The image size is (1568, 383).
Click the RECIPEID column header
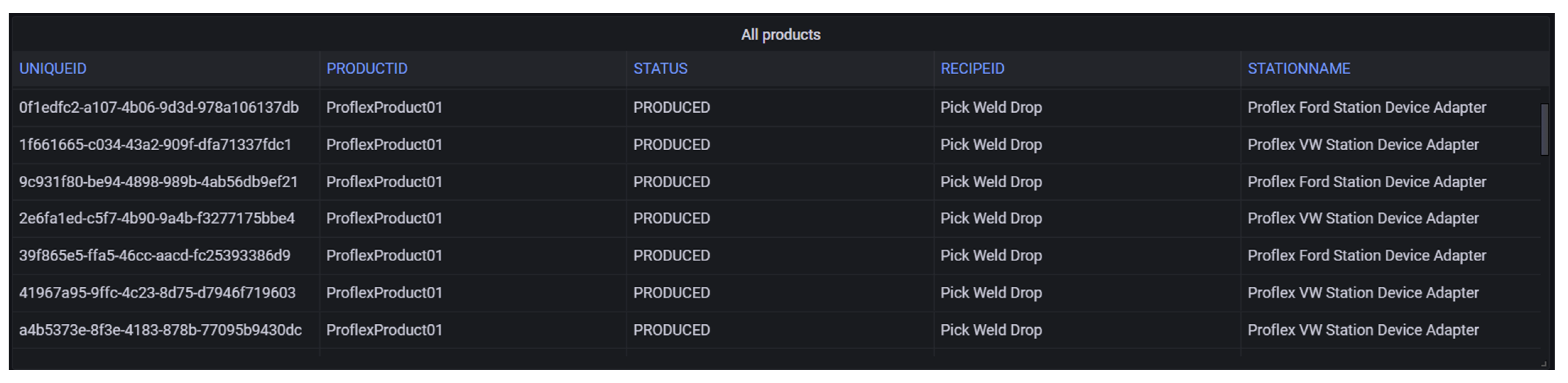tap(972, 69)
